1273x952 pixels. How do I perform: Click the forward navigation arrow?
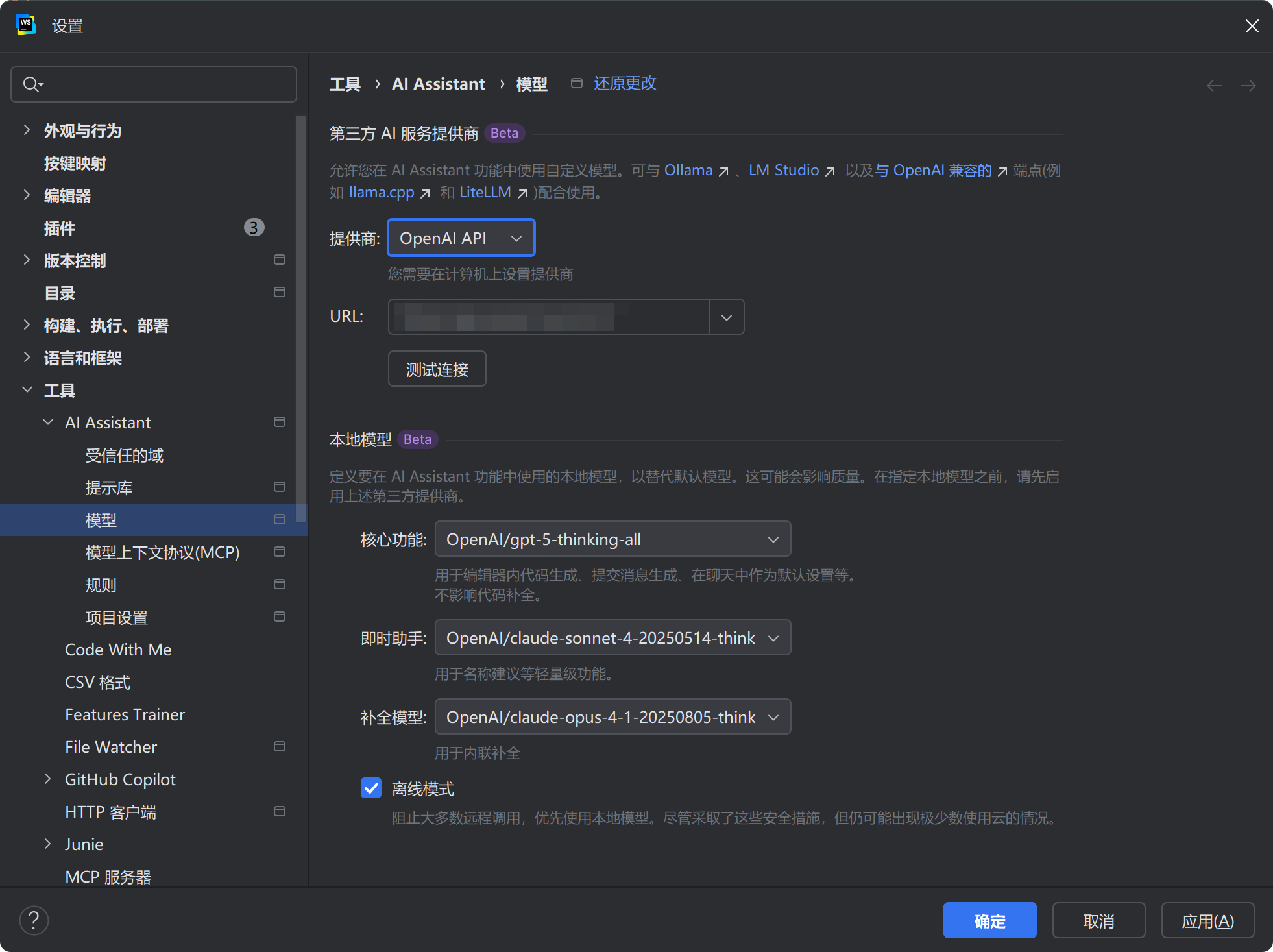click(x=1248, y=86)
